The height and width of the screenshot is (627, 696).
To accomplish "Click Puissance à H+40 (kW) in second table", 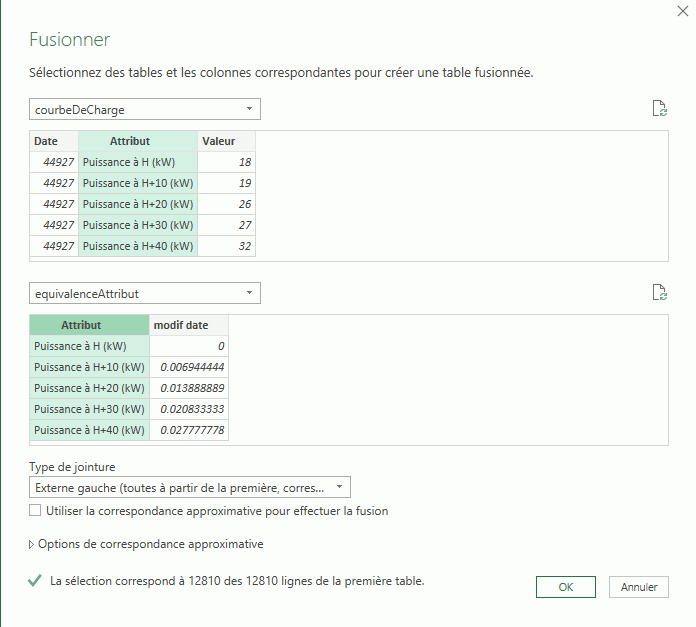I will (x=89, y=430).
